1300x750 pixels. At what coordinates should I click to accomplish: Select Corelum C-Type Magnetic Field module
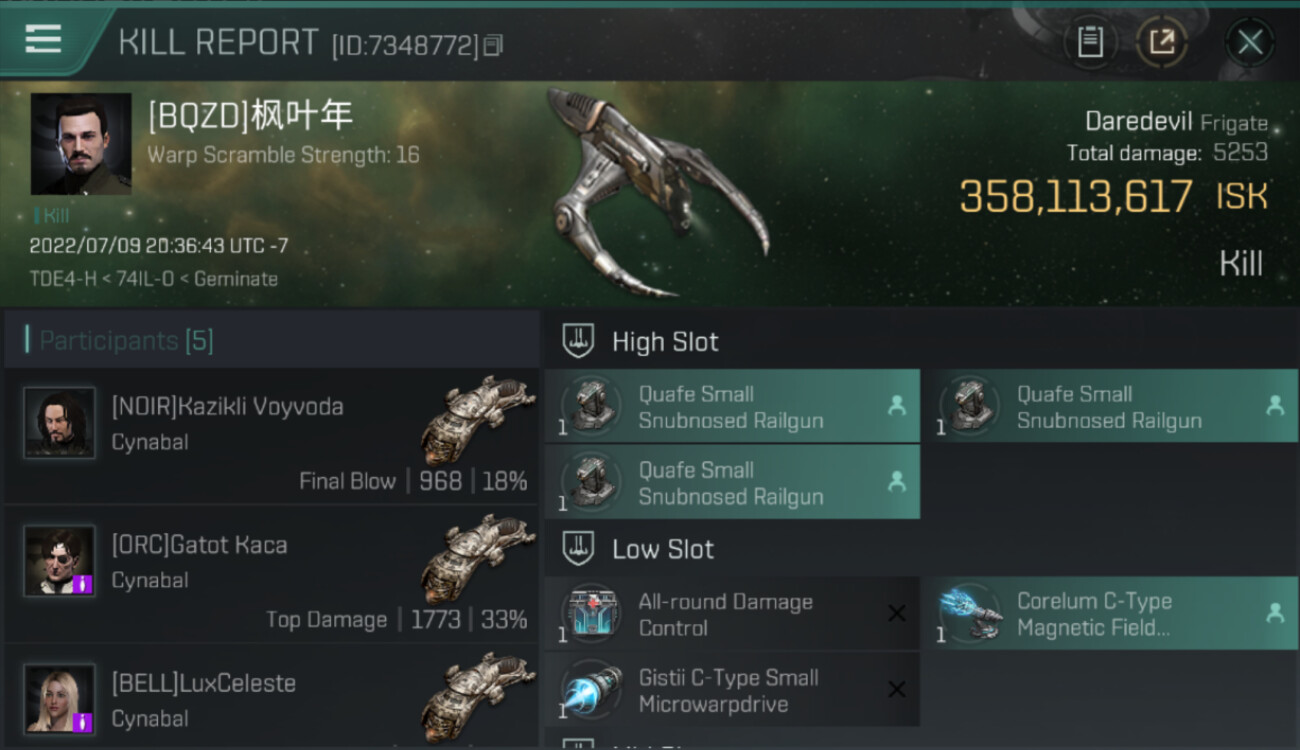[1110, 614]
